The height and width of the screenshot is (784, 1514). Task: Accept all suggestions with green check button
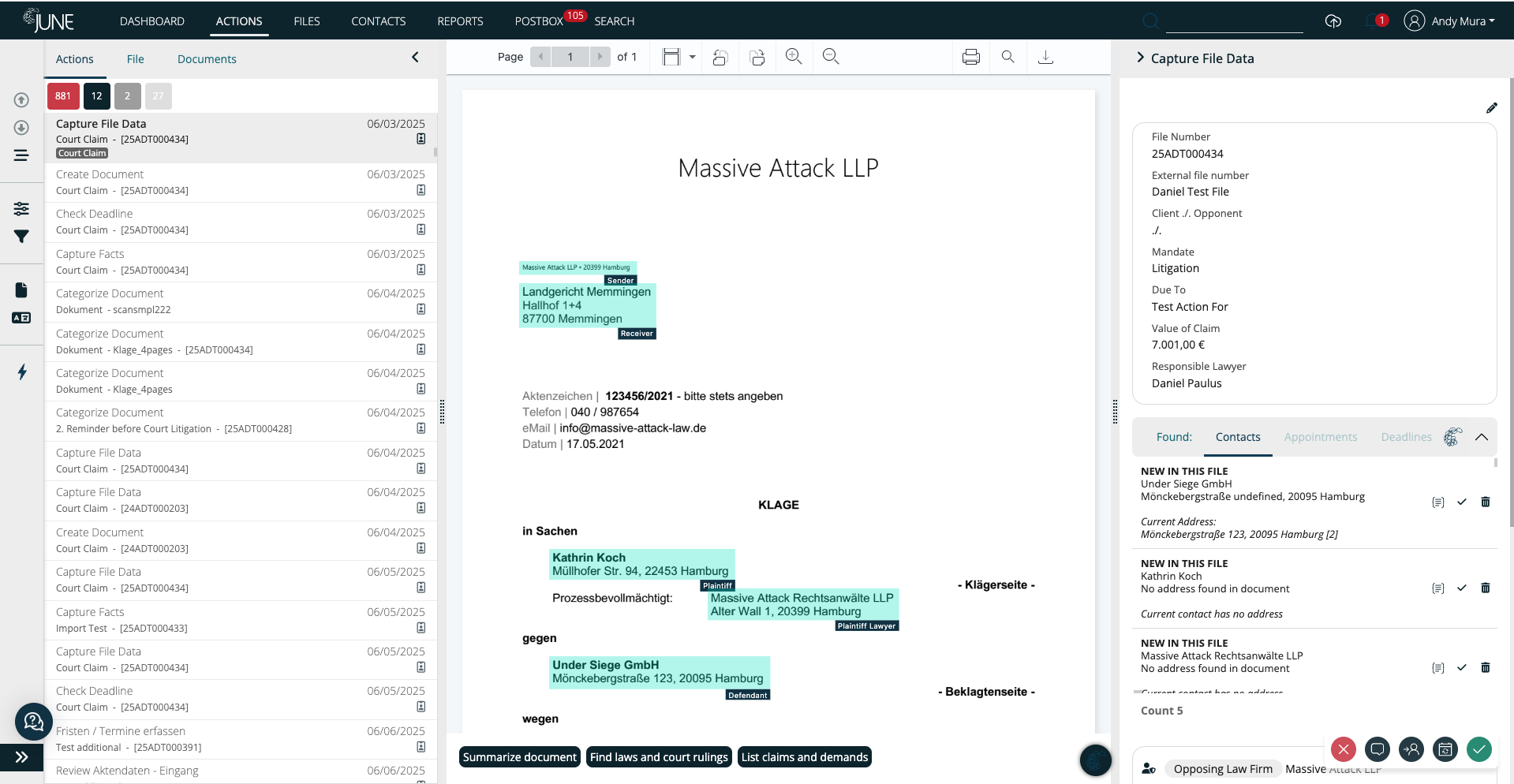pos(1478,749)
